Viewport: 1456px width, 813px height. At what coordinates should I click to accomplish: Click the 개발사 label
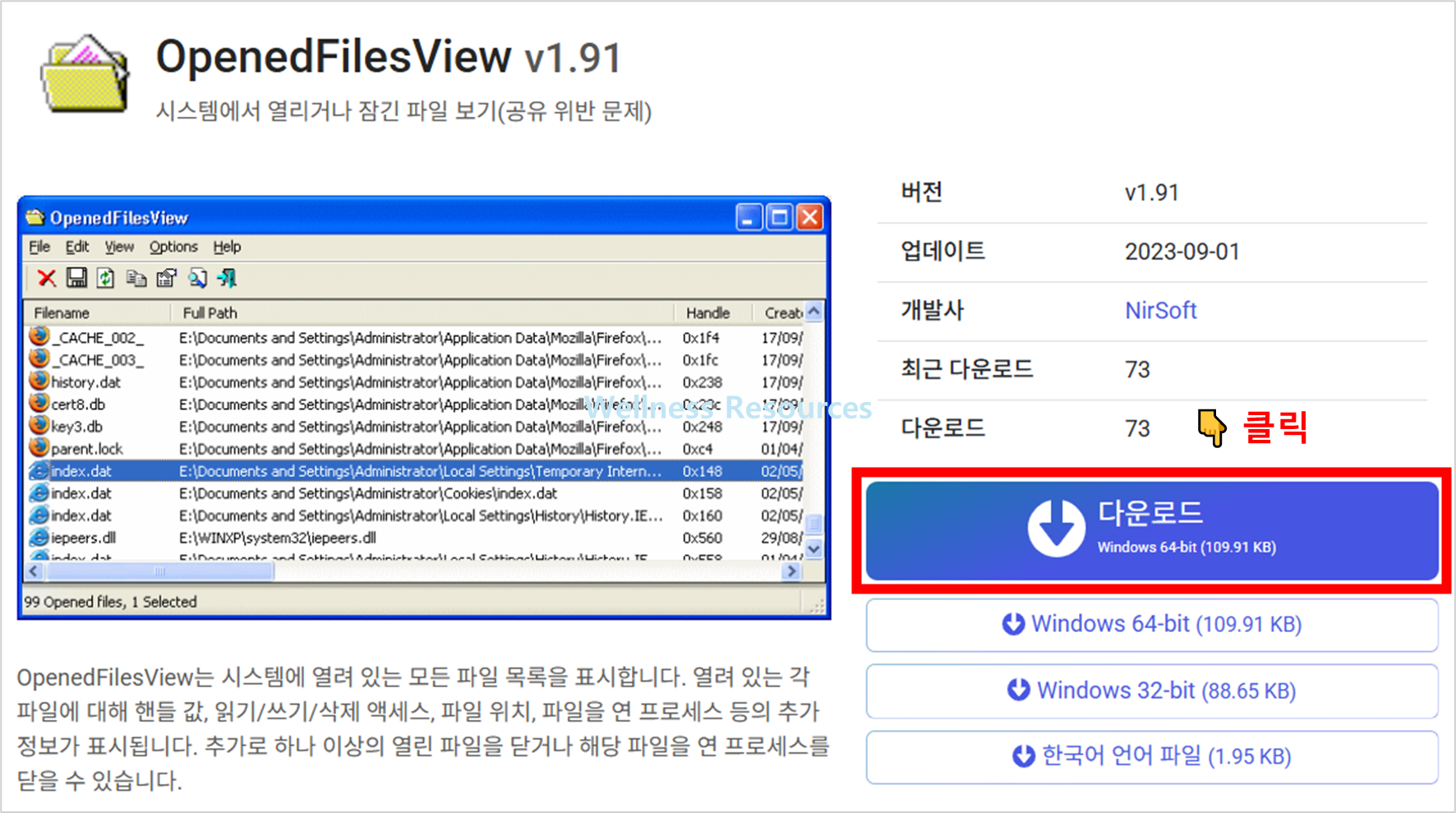[932, 311]
